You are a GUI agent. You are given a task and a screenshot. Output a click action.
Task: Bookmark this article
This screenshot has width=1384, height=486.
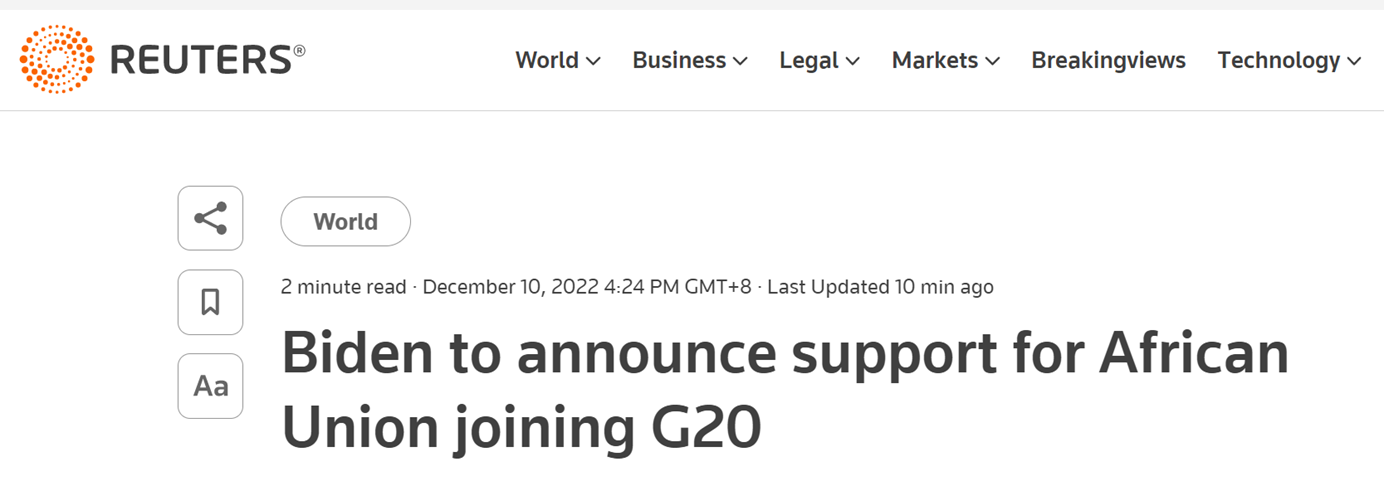click(210, 302)
